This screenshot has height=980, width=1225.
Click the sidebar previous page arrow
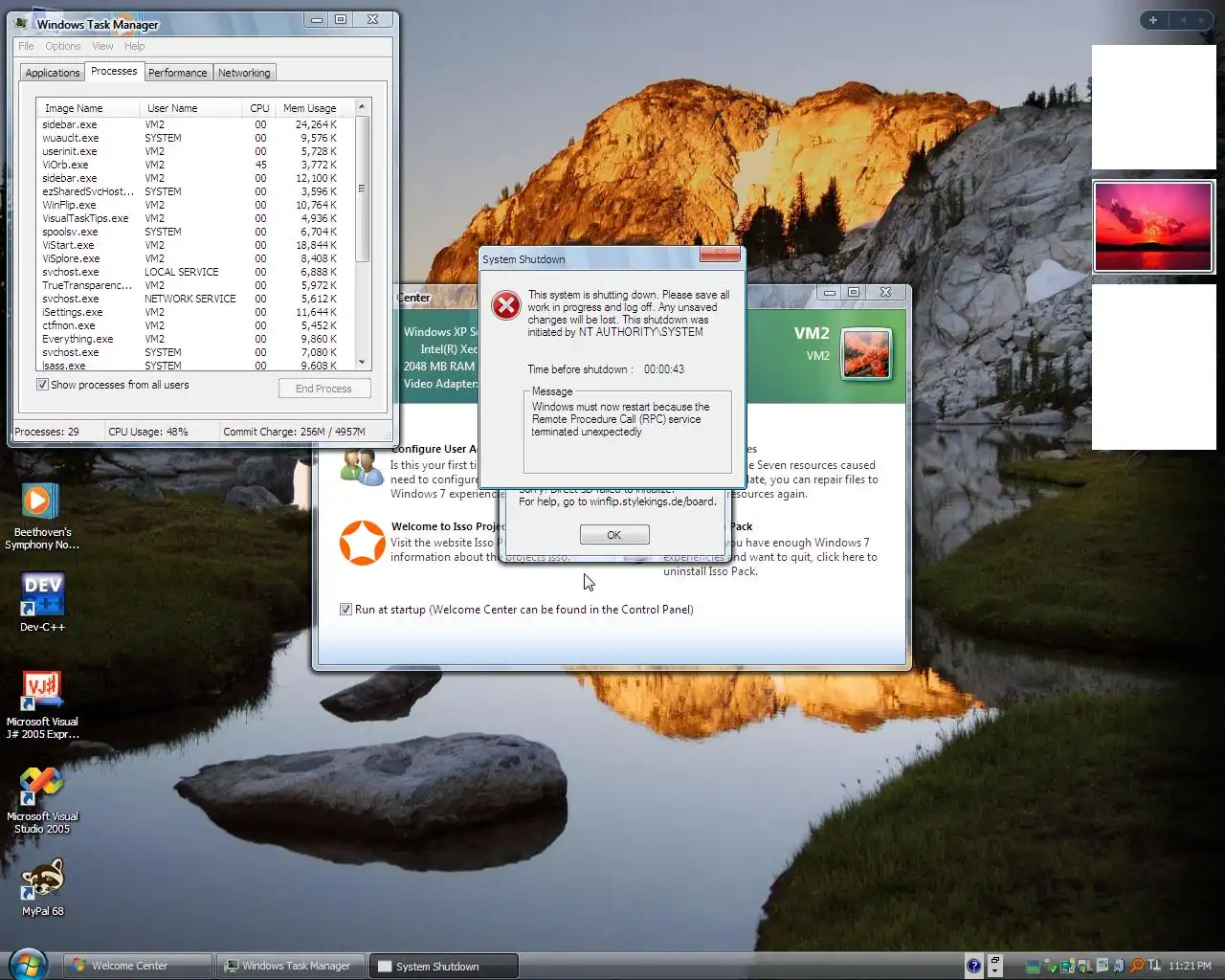[1183, 20]
